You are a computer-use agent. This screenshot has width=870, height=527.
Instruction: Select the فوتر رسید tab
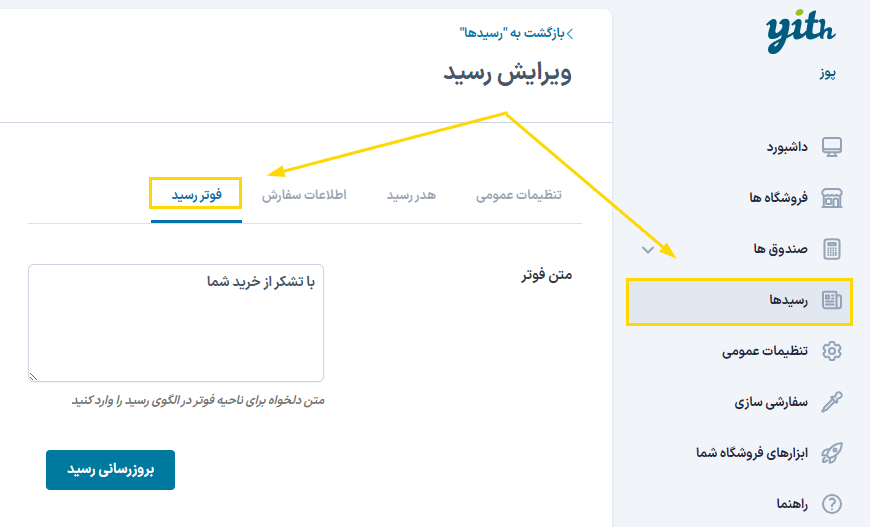(196, 195)
